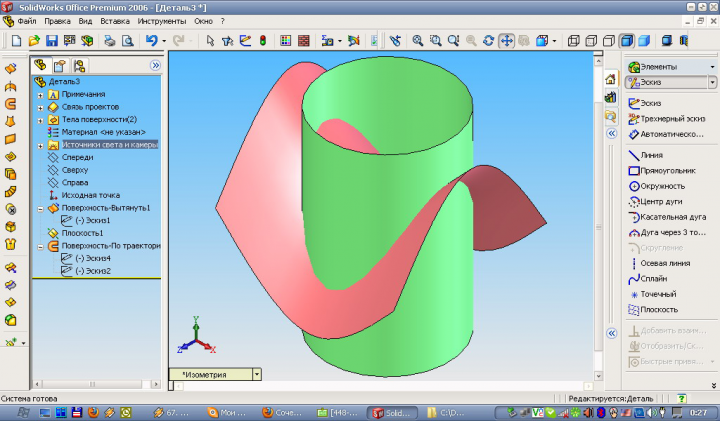Open a file with the folder icon
Screen dimensions: 720x421
(34, 41)
